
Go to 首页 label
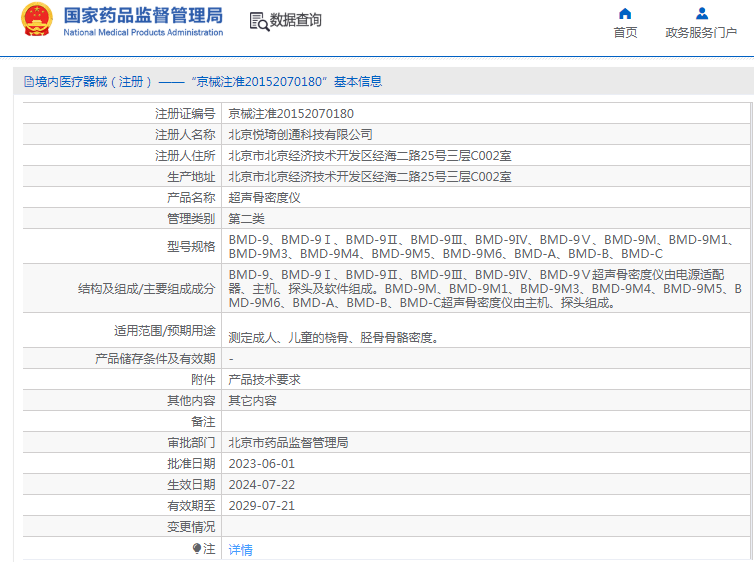[x=625, y=33]
